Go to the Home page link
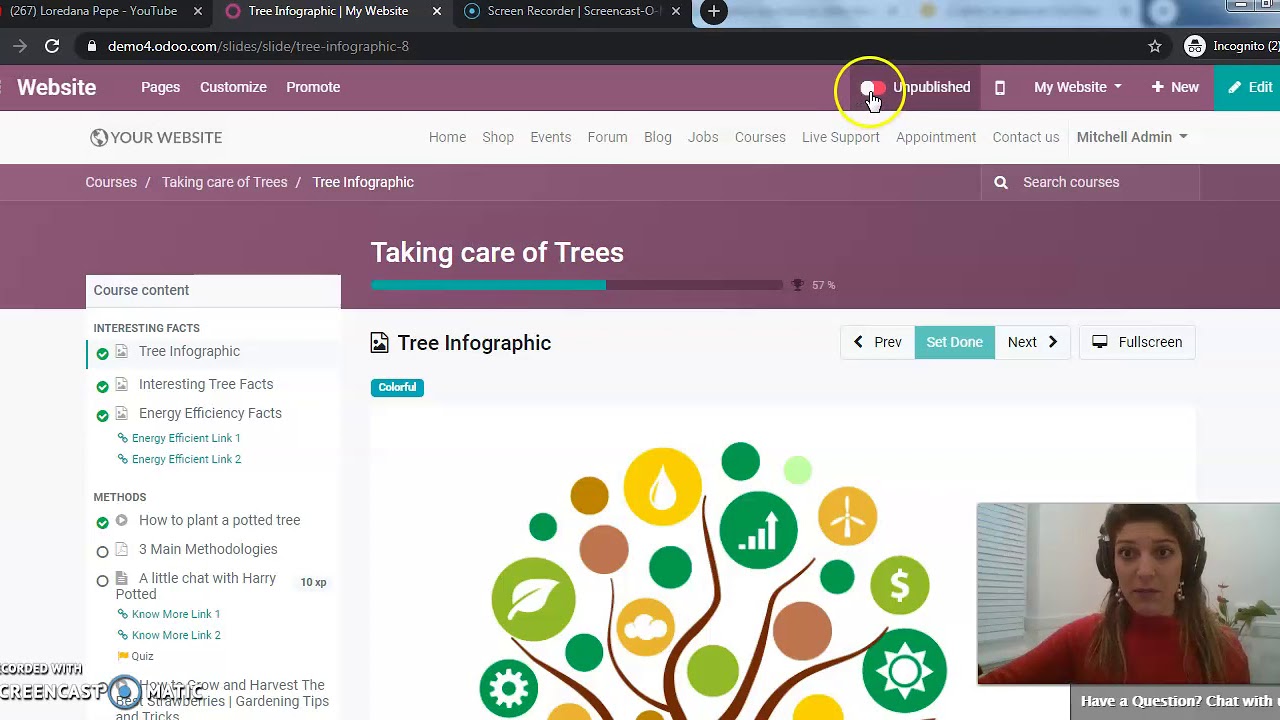 447,137
